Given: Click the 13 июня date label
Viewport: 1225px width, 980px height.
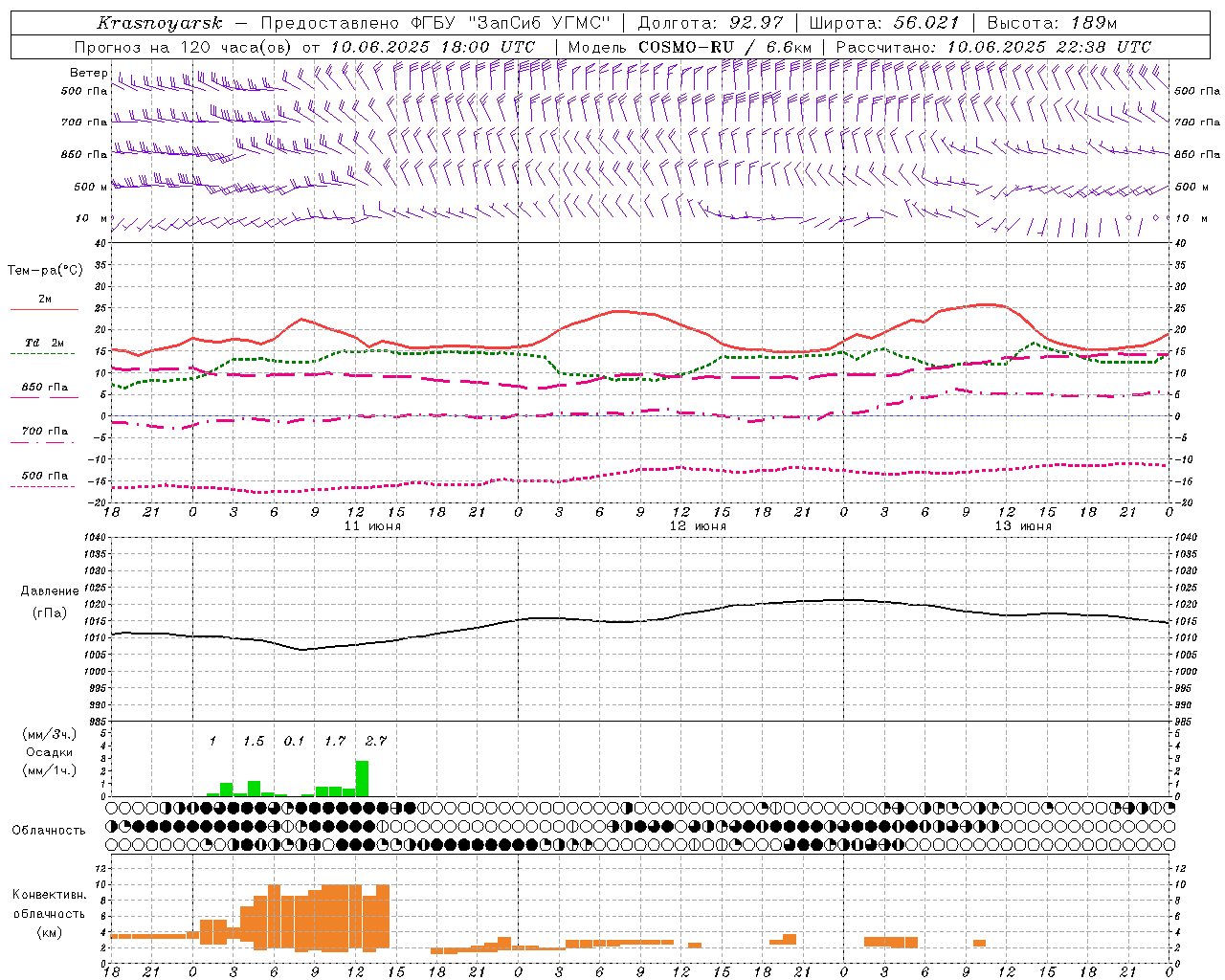Looking at the screenshot, I should 1023,526.
